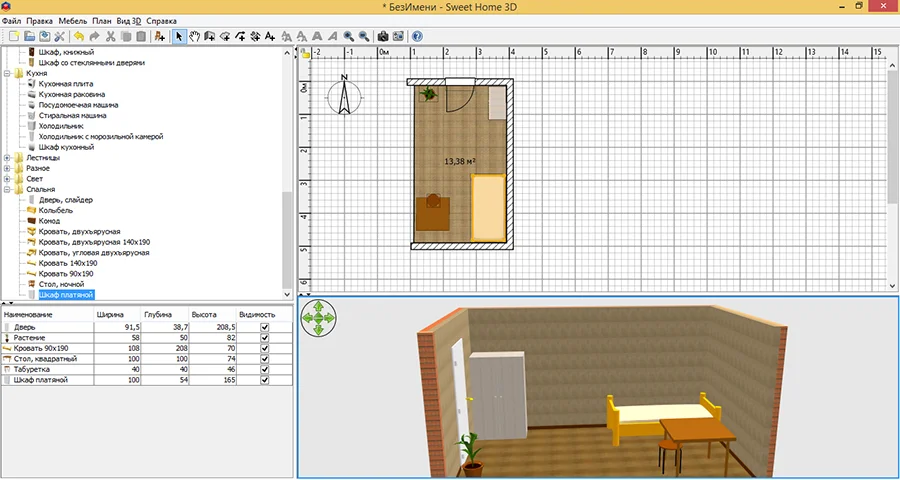This screenshot has width=900, height=480.
Task: Copy the selection with toolbar icon
Action: tap(125, 36)
